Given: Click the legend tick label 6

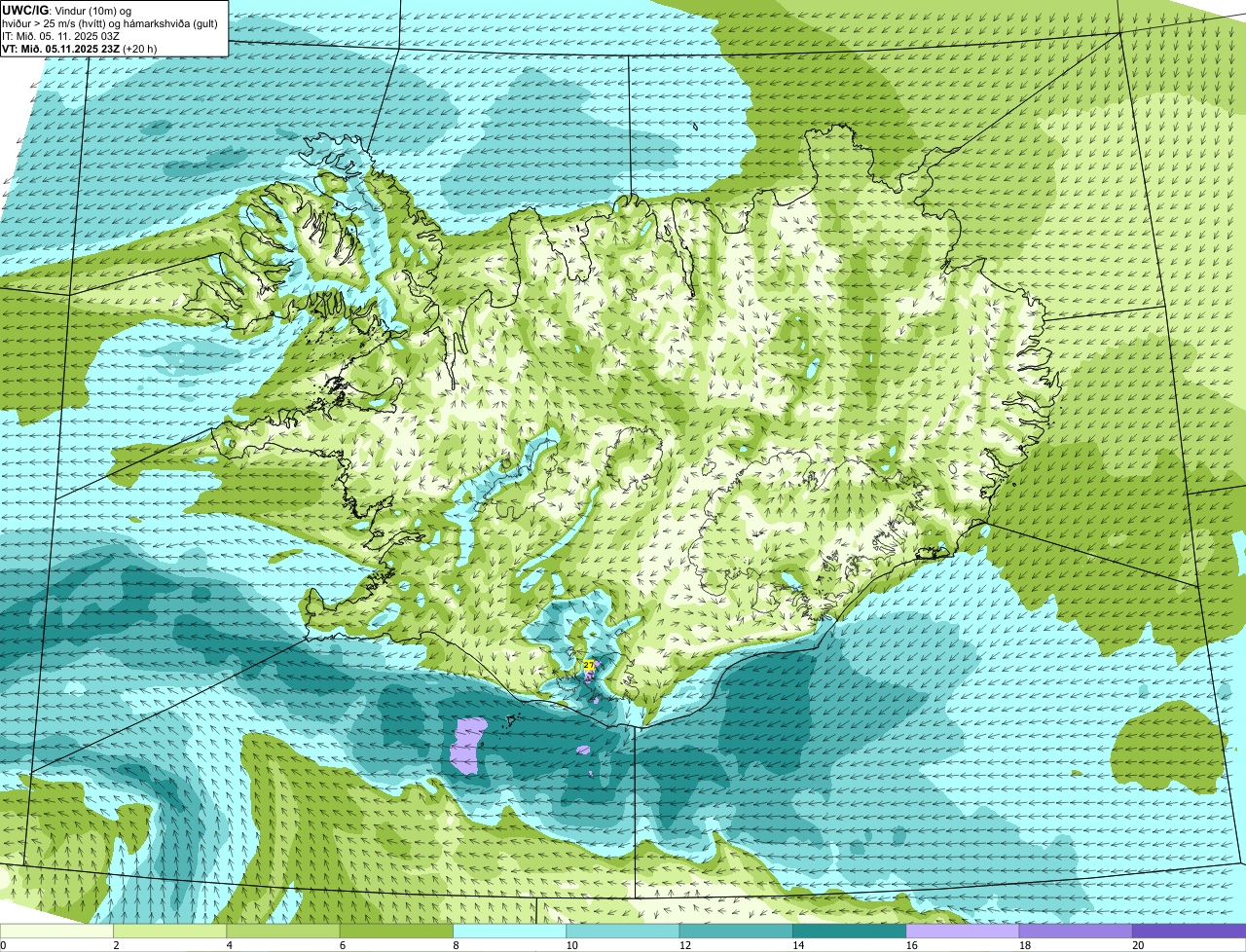Looking at the screenshot, I should (343, 945).
